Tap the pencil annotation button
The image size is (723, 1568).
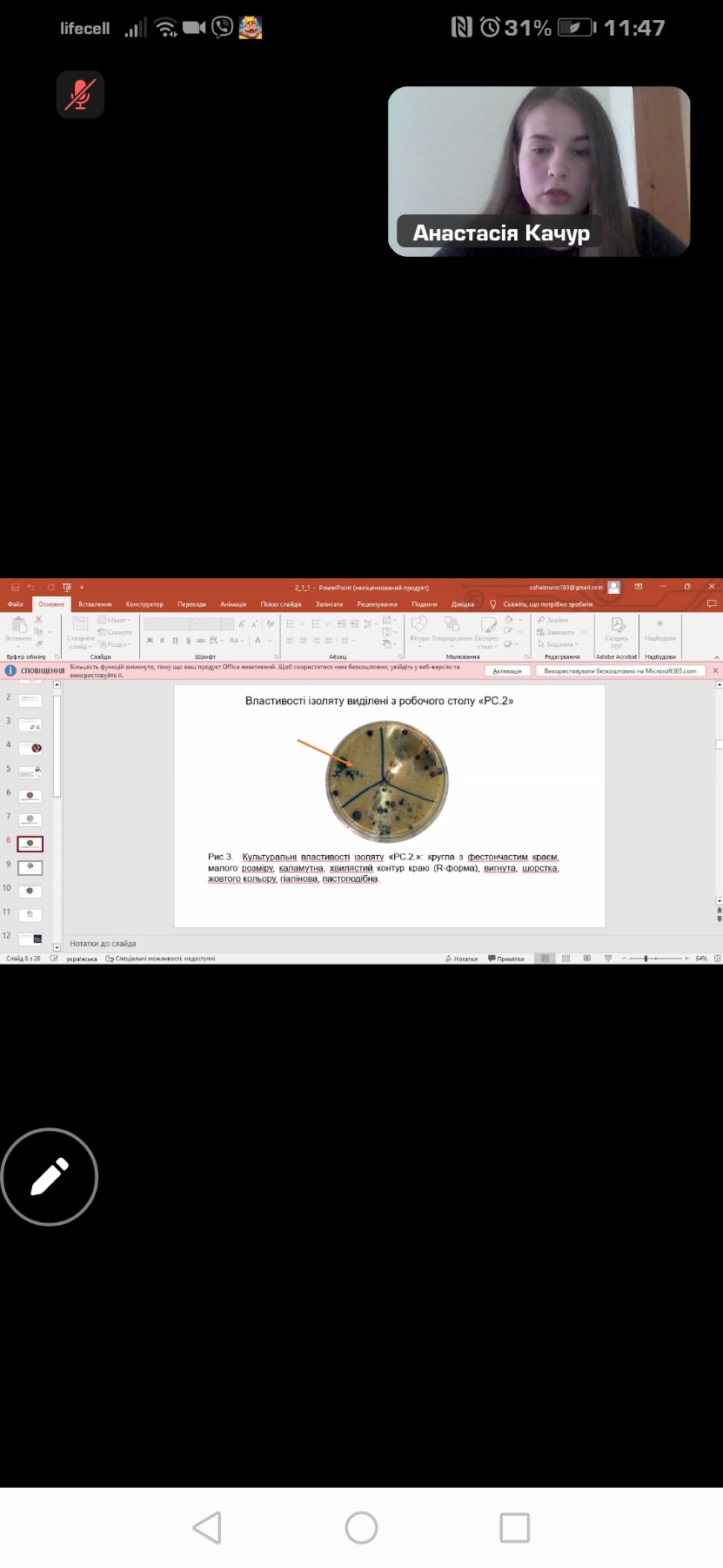pos(50,1177)
